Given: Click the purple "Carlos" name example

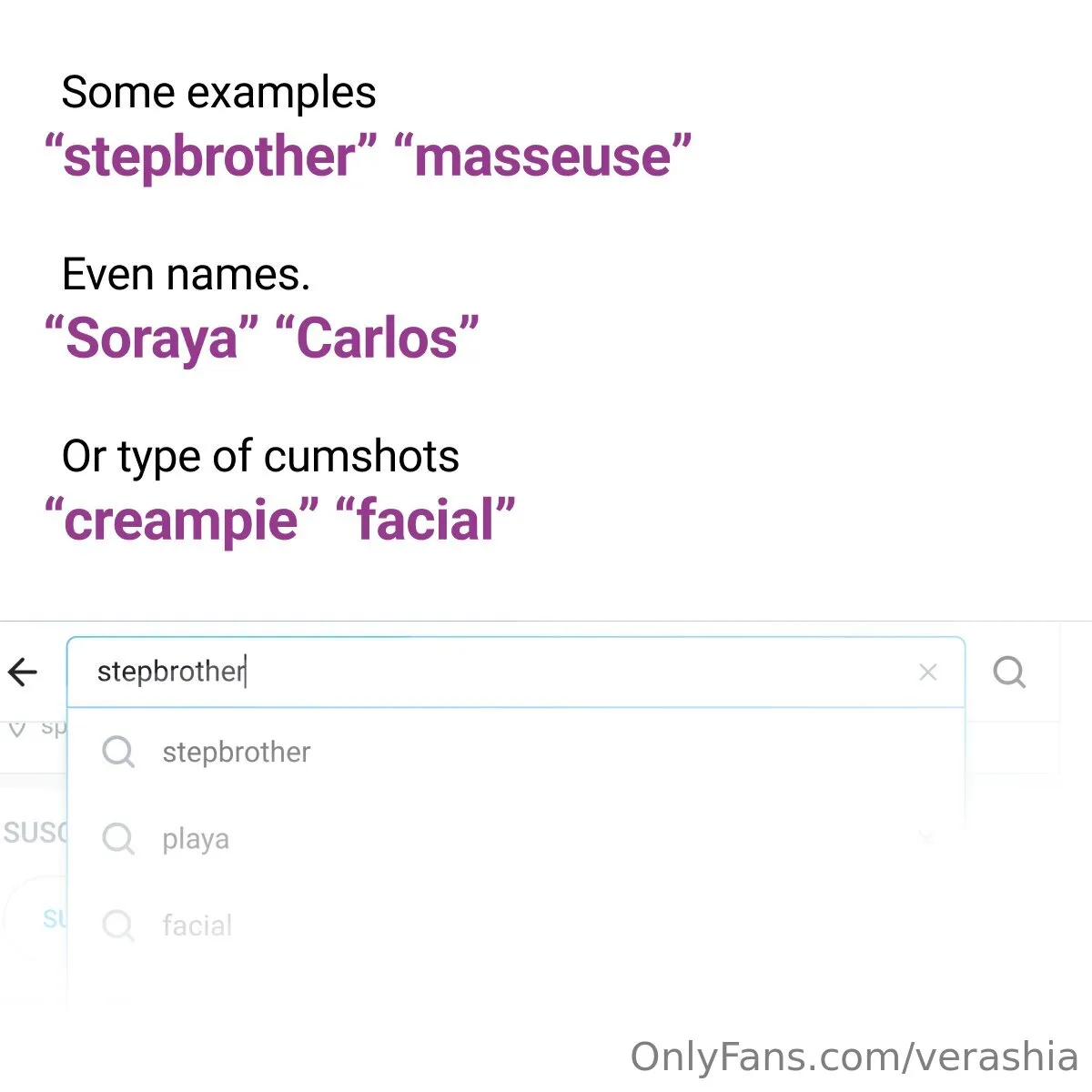Looking at the screenshot, I should tap(376, 339).
